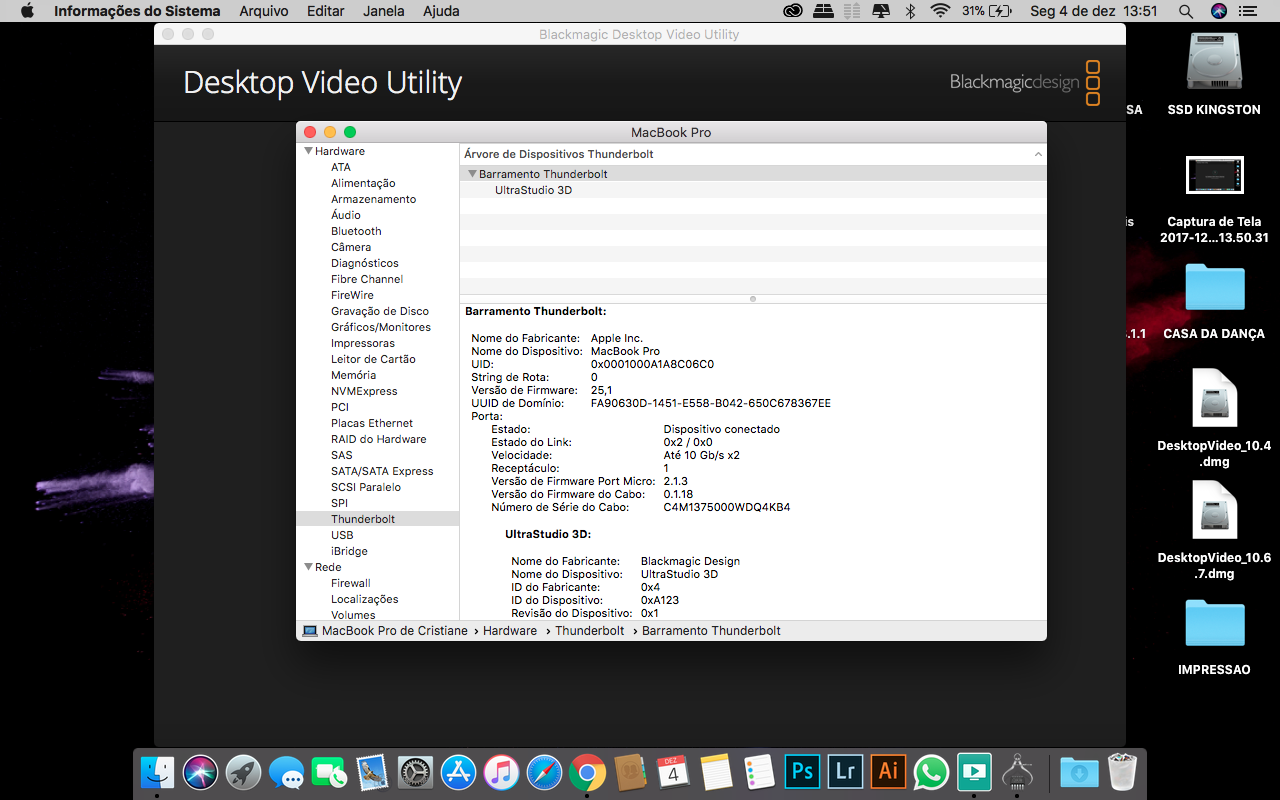
Task: Click AirPlay display icon in menu bar
Action: (881, 11)
